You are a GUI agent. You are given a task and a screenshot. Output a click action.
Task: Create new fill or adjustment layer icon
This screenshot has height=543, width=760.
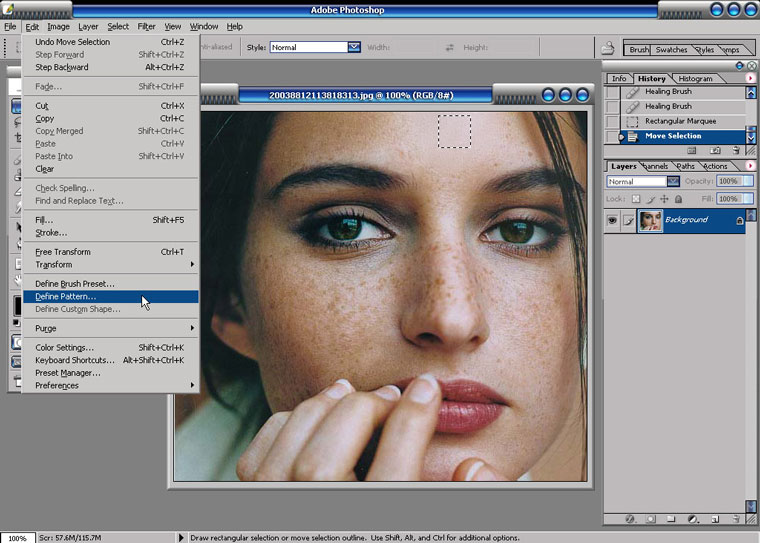693,519
